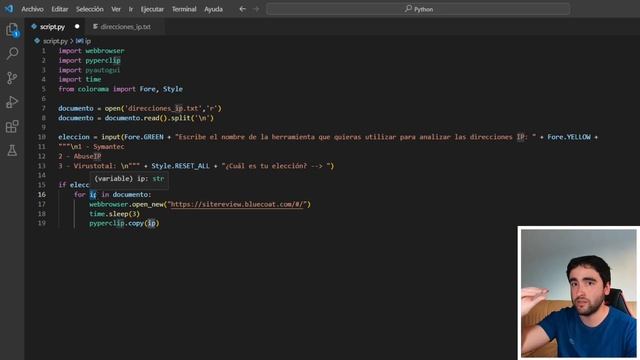Click 'documento' in the for loop
Screen dimensions: 640x360
130,195
